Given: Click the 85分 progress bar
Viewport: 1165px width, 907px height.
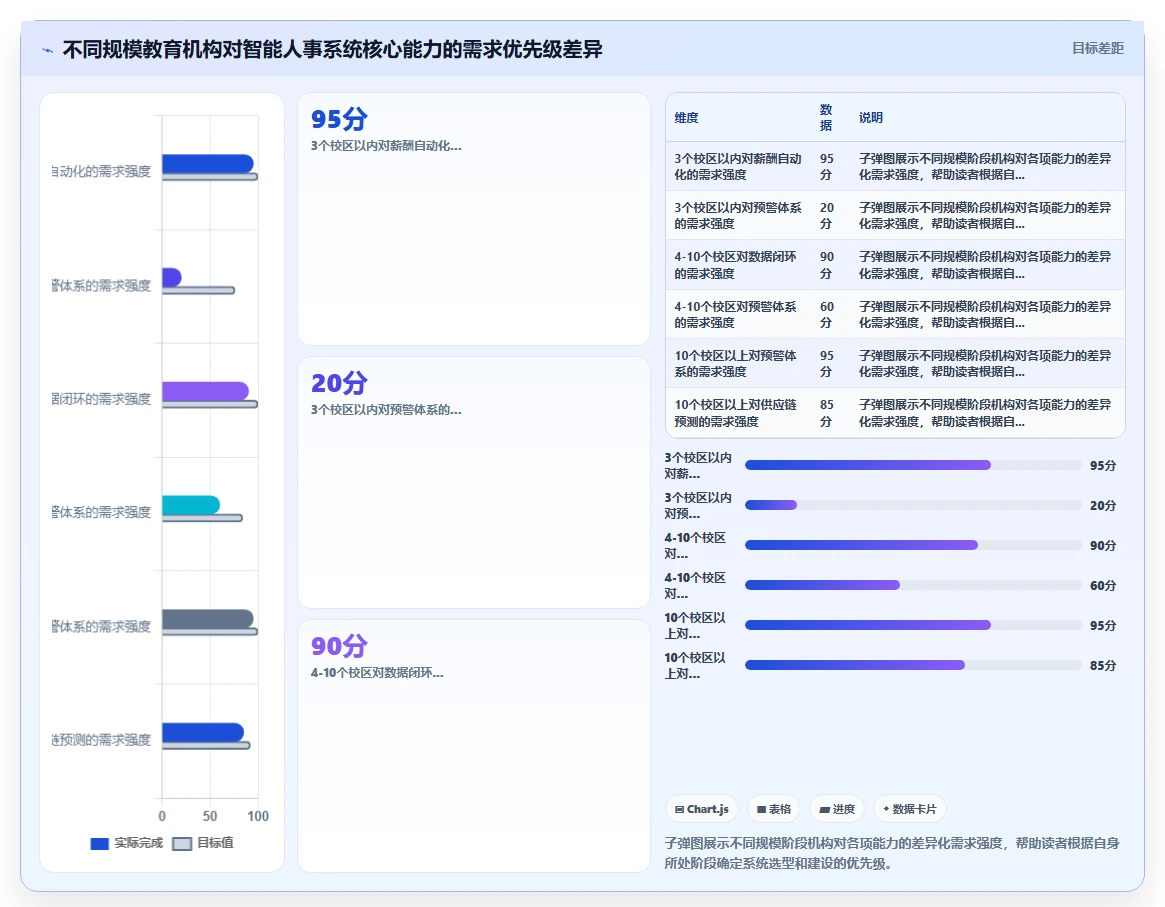Looking at the screenshot, I should coord(913,666).
